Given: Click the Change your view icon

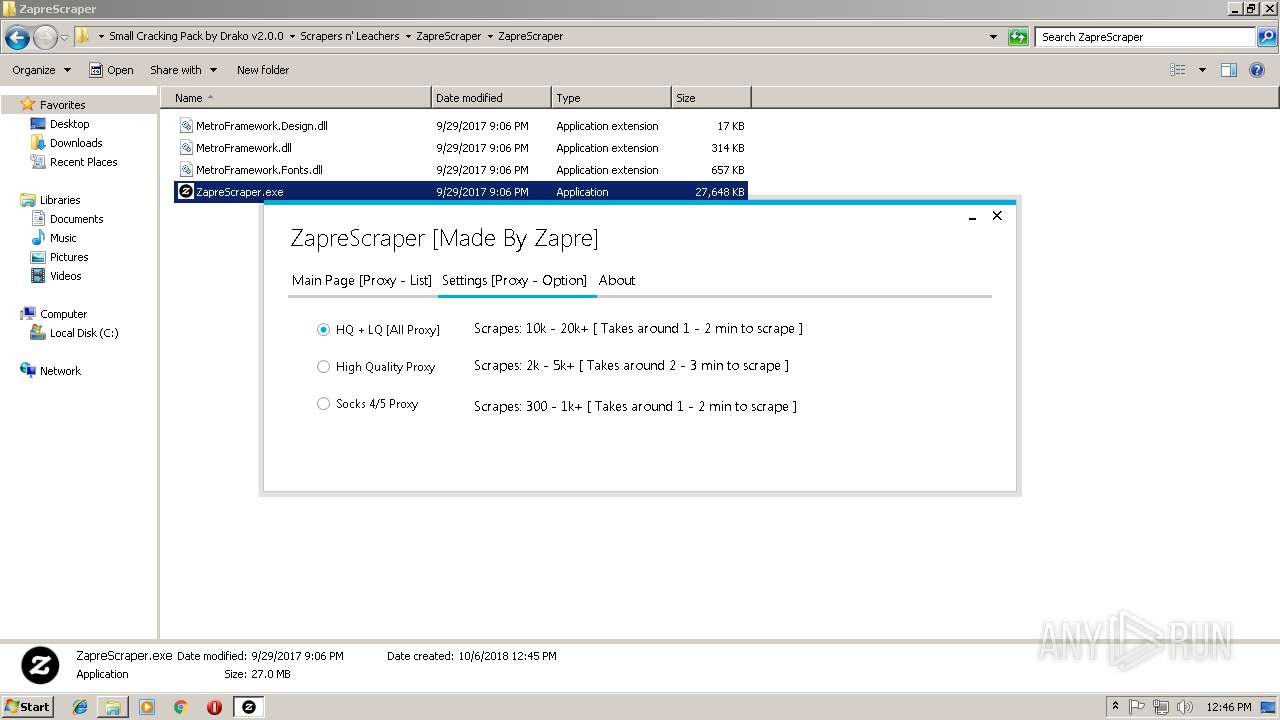Looking at the screenshot, I should click(x=1178, y=70).
